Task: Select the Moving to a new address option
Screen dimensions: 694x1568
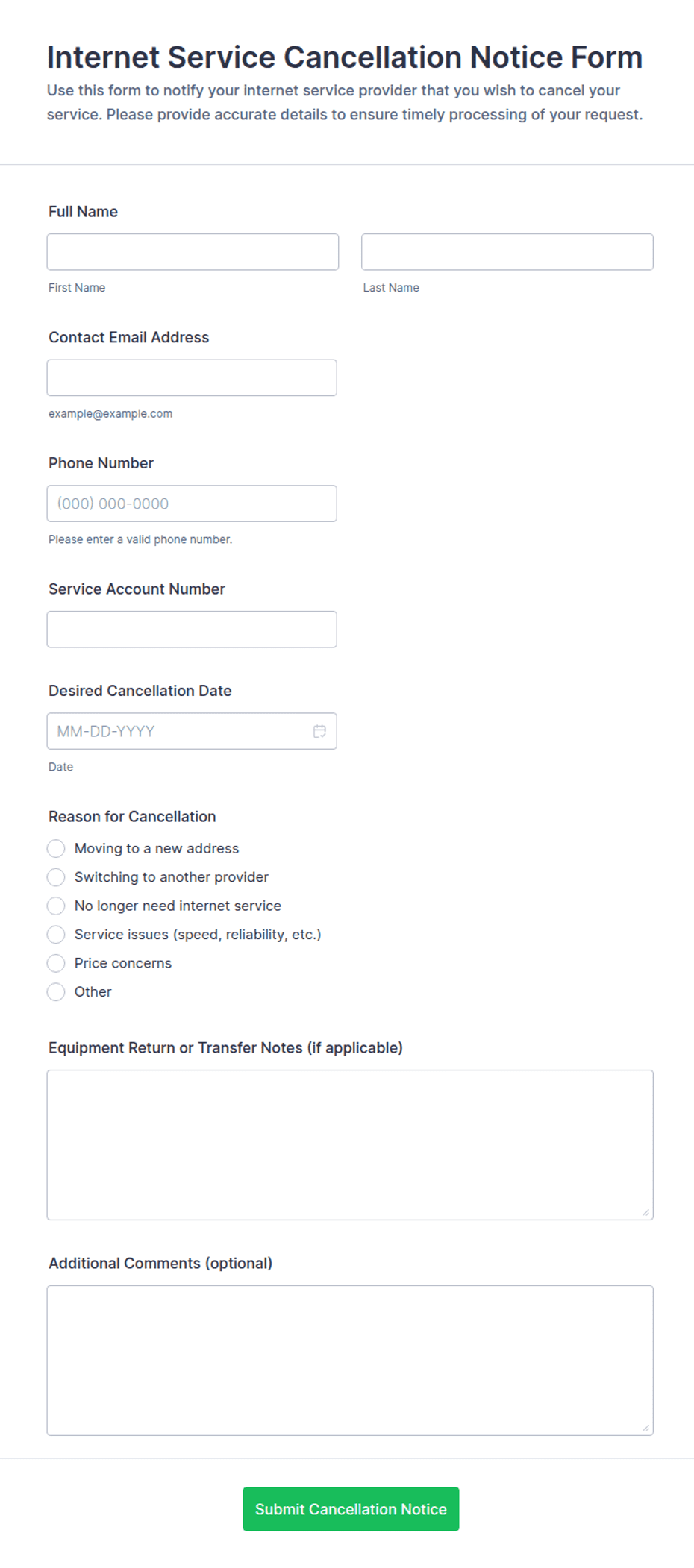Action: (x=56, y=849)
